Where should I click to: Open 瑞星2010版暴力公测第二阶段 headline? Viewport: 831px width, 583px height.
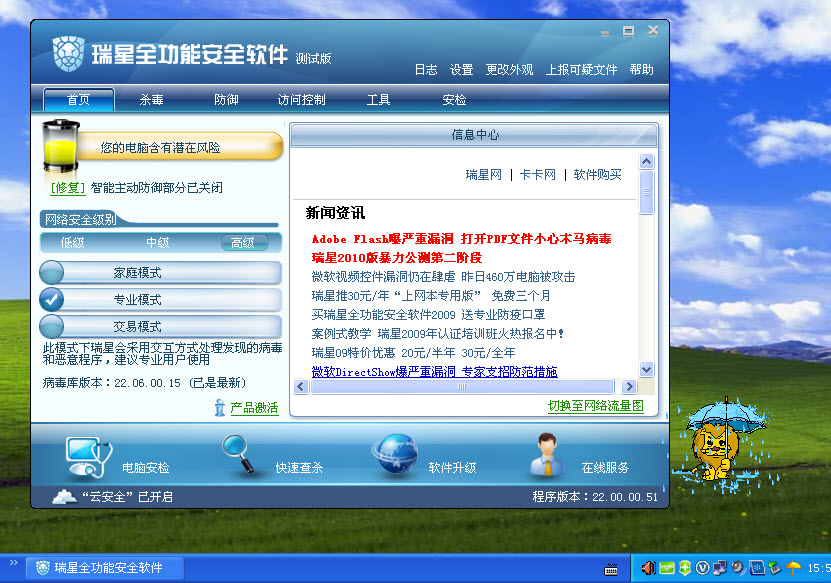click(397, 258)
